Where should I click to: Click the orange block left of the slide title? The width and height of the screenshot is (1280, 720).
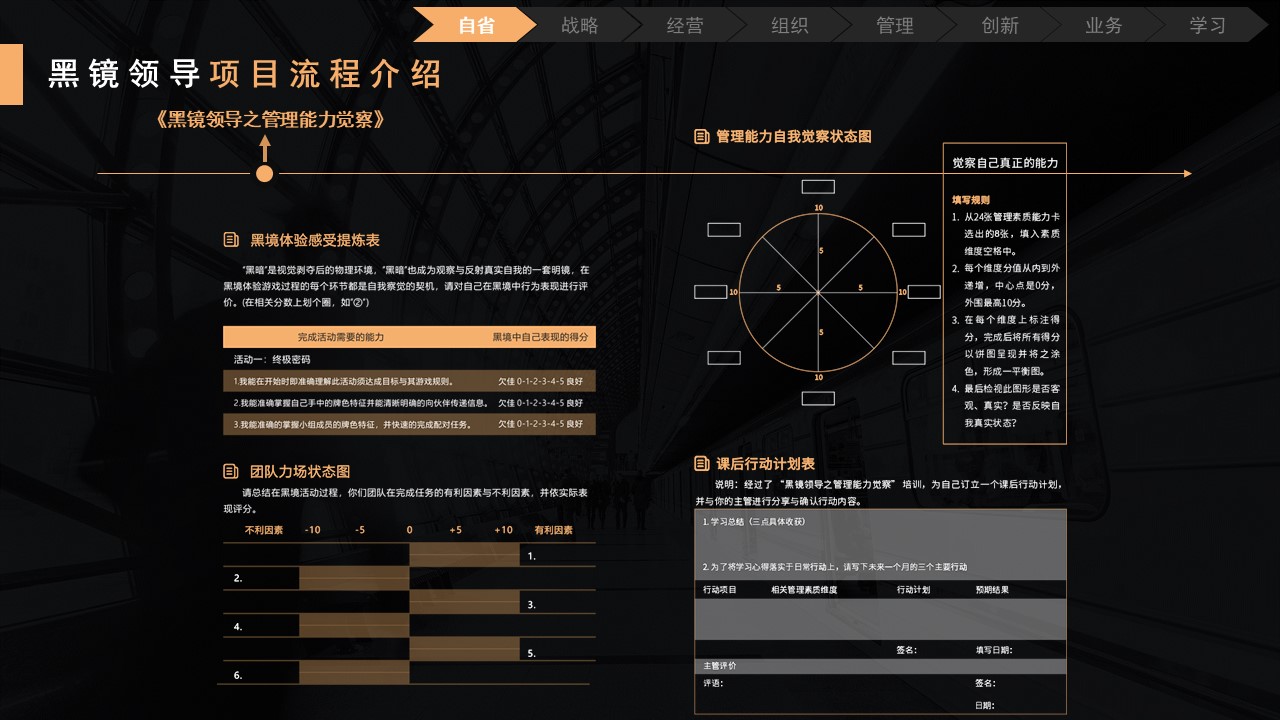(11, 74)
